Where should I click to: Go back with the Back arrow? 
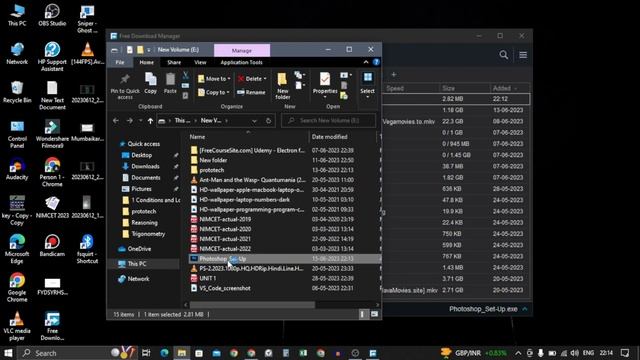point(116,121)
